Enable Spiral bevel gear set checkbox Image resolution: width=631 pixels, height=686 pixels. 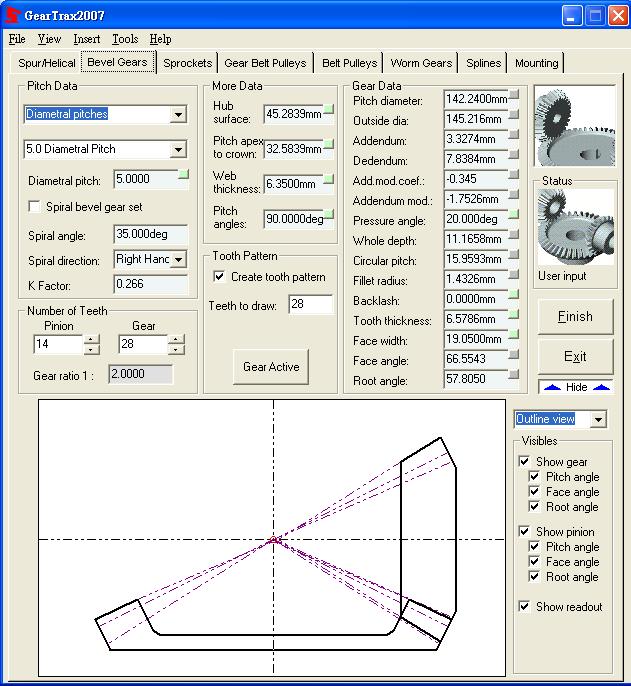click(34, 206)
